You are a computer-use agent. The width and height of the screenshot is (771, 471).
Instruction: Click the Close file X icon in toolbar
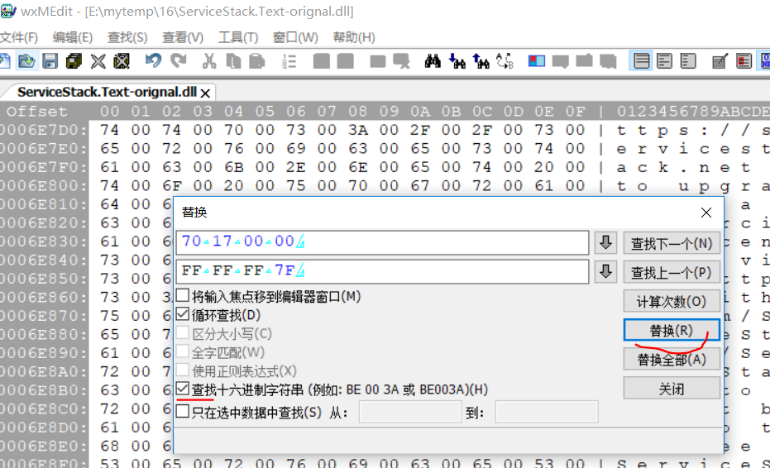(99, 62)
